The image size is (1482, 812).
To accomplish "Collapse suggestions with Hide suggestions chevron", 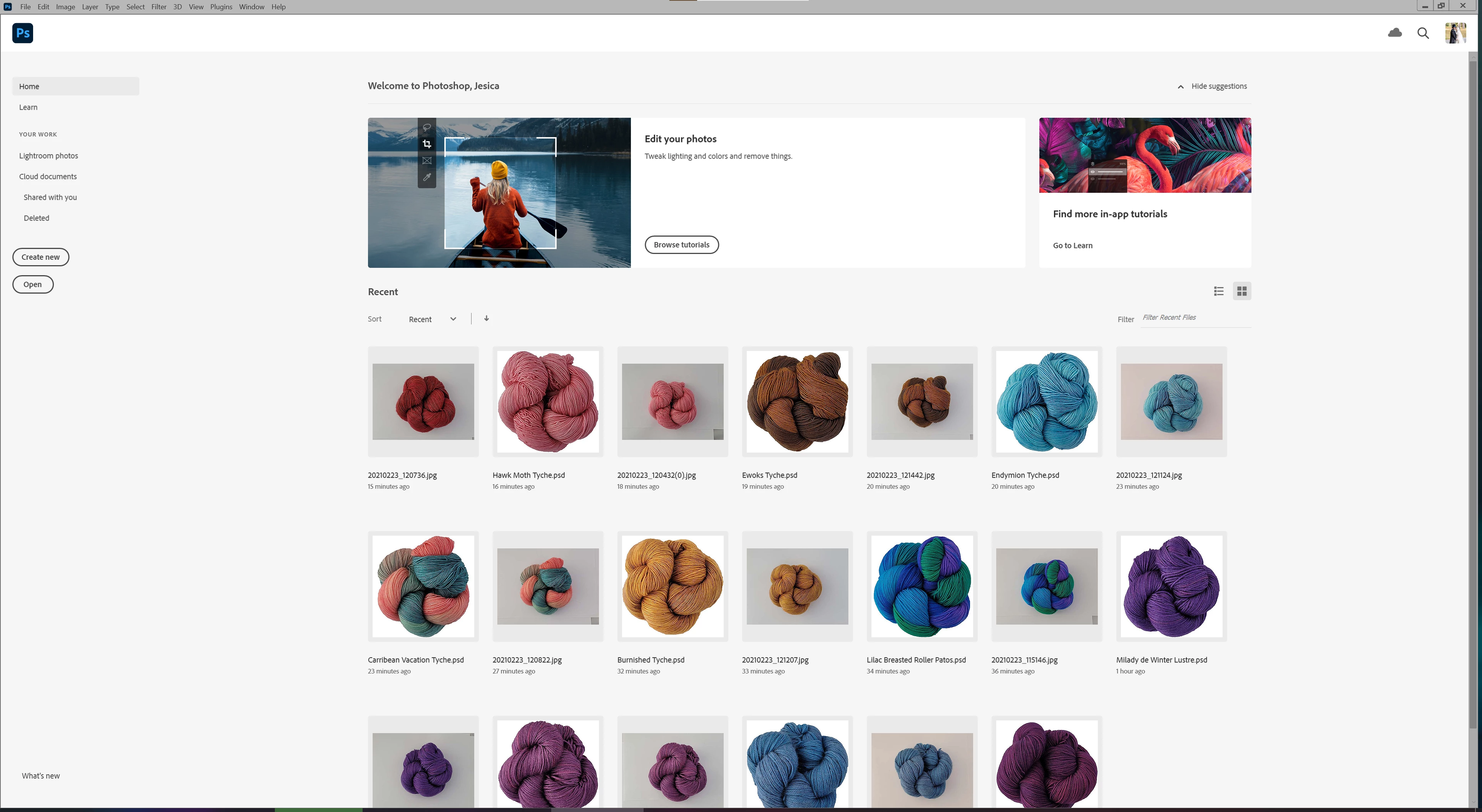I will 1181,86.
